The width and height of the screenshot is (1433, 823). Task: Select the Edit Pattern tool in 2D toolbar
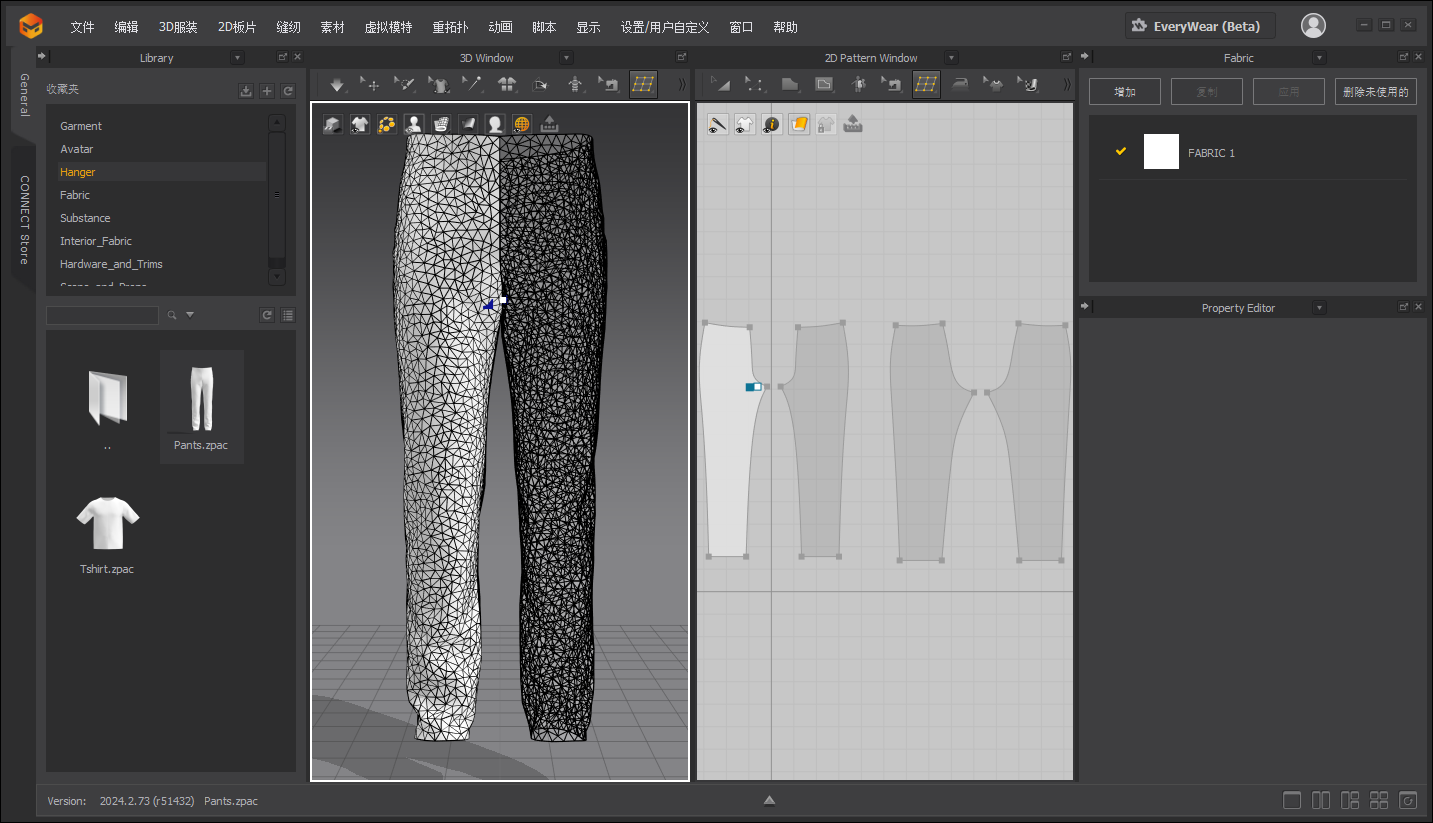[720, 85]
